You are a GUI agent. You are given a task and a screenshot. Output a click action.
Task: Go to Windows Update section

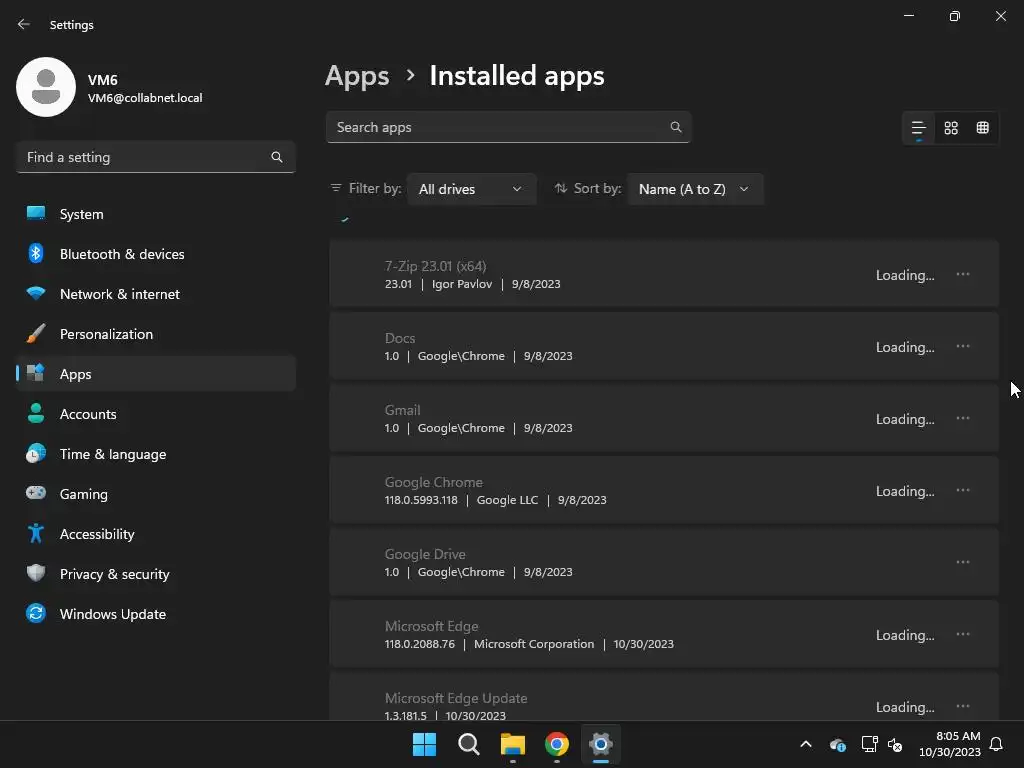click(113, 614)
